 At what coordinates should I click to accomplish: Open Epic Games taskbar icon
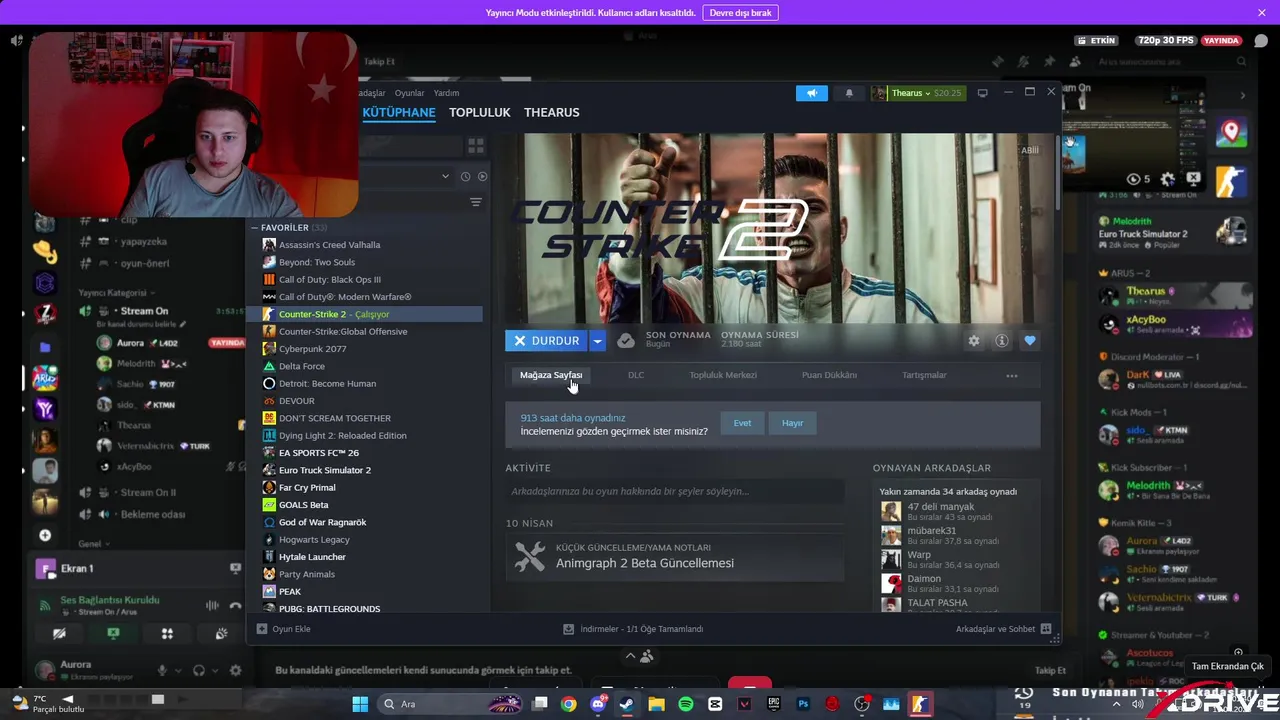[x=774, y=704]
